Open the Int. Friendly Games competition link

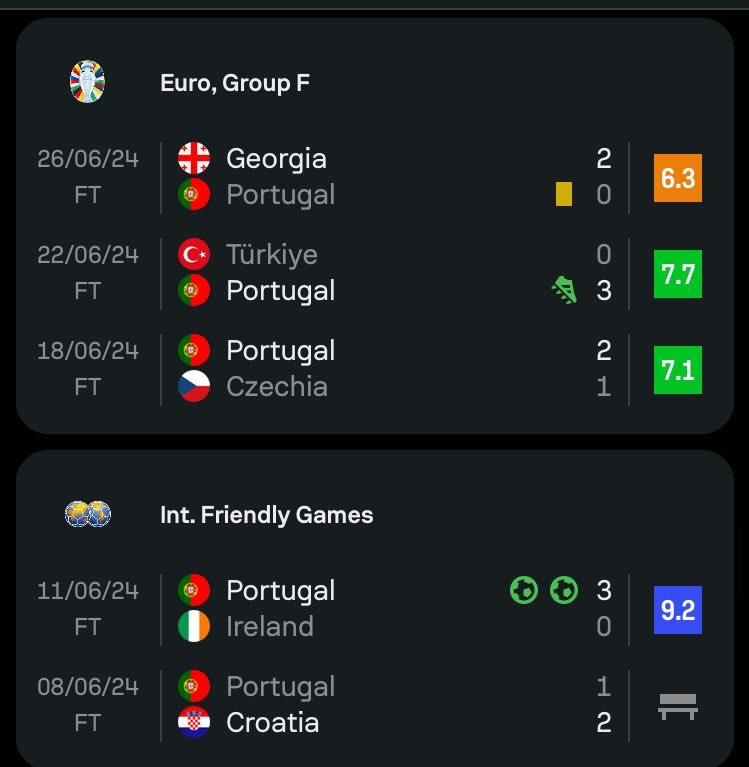click(x=267, y=515)
